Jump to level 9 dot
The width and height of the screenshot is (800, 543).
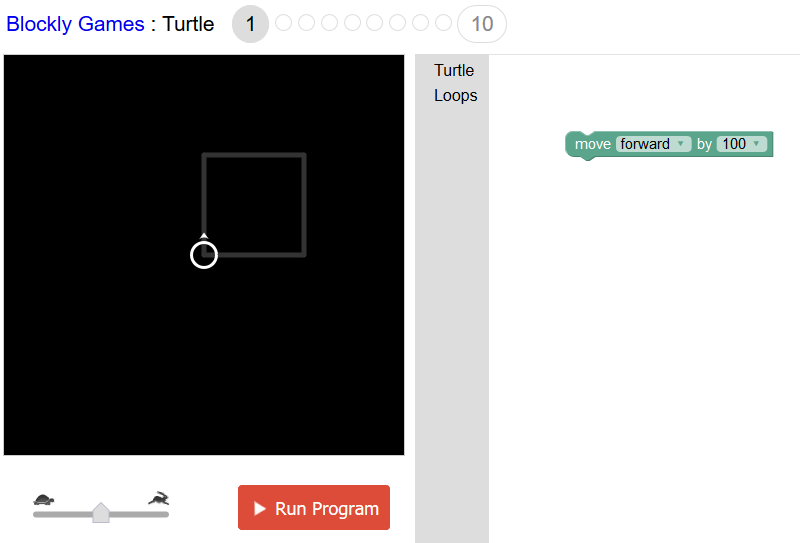click(443, 23)
